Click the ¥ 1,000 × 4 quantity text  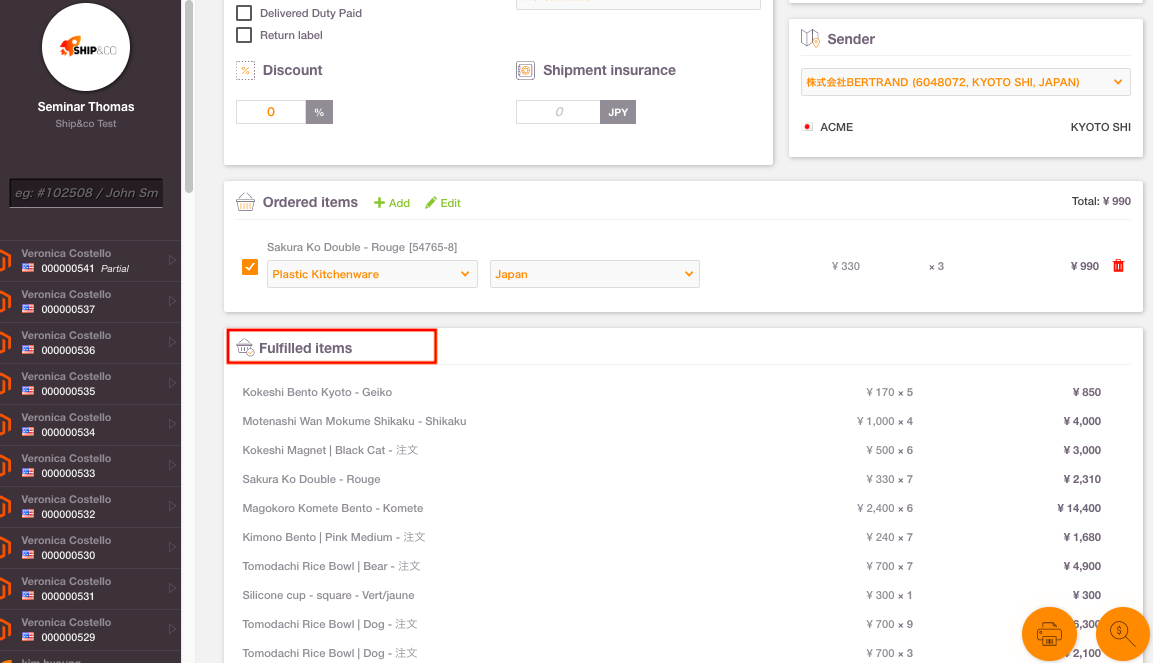pyautogui.click(x=885, y=421)
